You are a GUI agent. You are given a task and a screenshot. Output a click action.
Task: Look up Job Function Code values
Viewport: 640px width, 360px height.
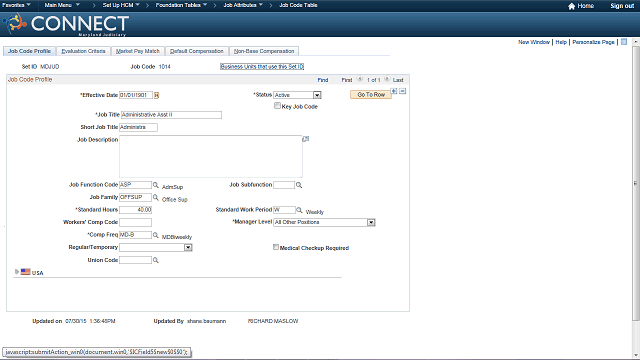coord(156,185)
